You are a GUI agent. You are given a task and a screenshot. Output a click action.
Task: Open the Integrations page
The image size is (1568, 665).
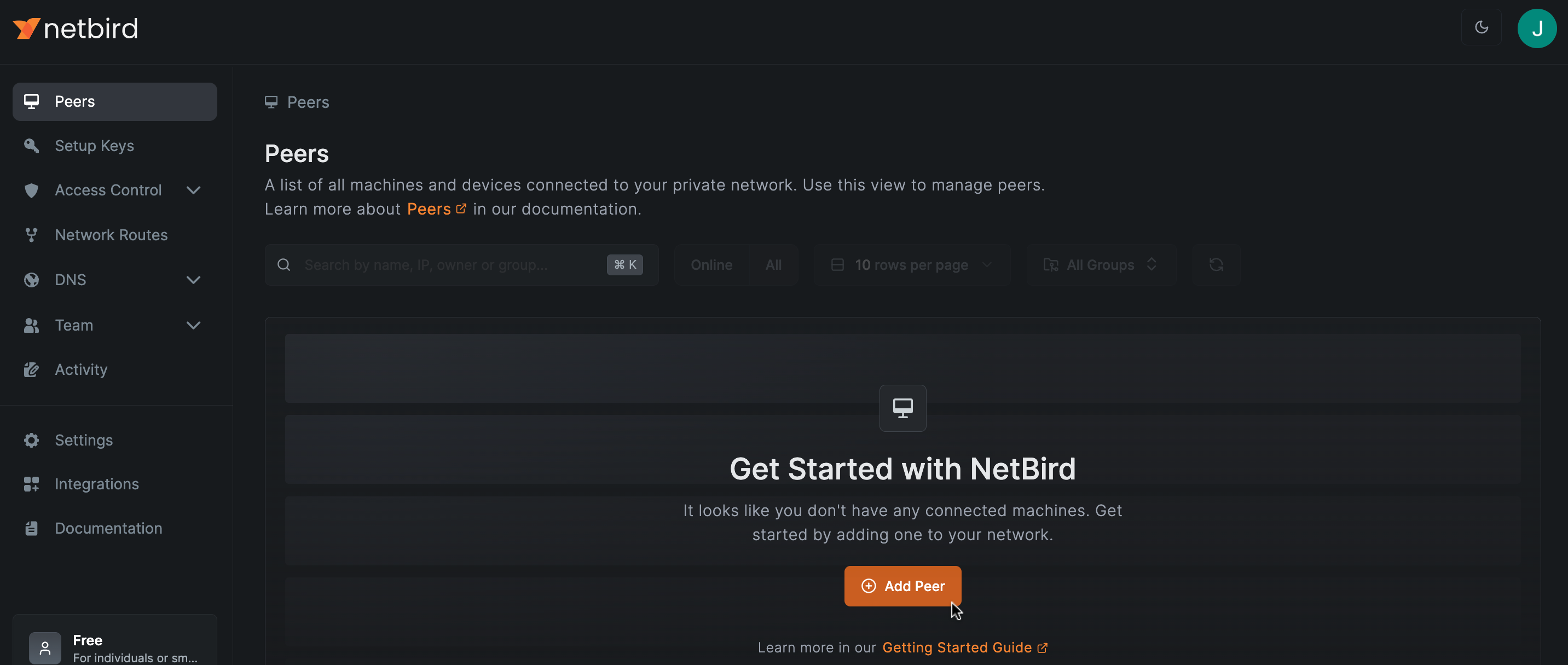click(96, 484)
